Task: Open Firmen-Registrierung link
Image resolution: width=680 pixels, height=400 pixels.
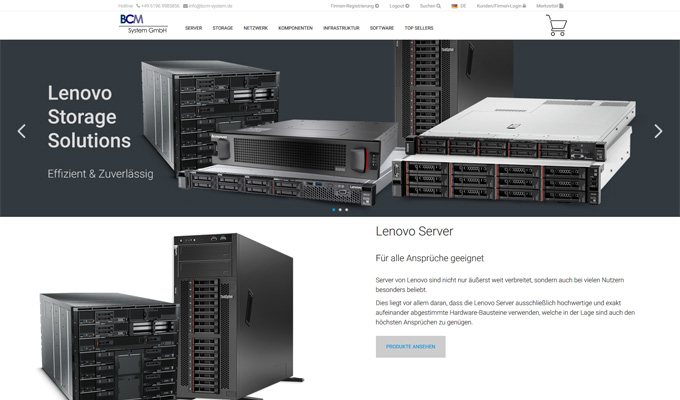Action: pos(354,6)
